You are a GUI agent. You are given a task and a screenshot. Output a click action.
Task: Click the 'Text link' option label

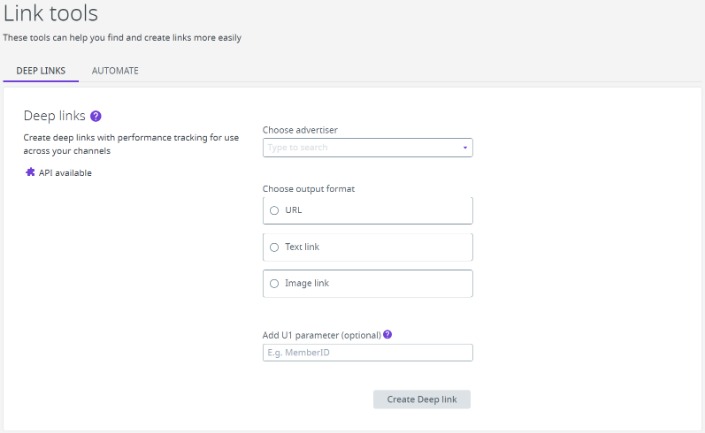(303, 247)
